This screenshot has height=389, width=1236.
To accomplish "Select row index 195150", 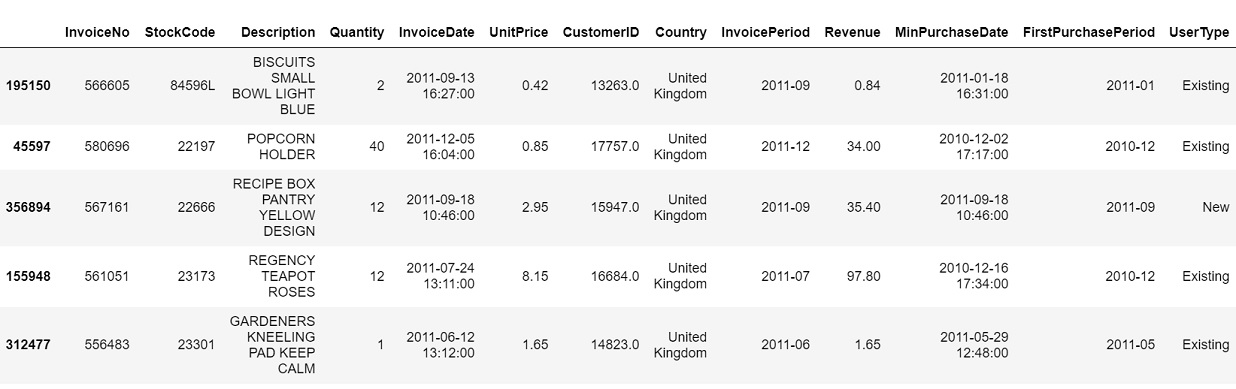I will [28, 85].
